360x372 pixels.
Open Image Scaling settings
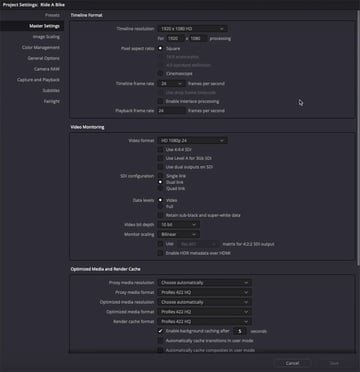pyautogui.click(x=46, y=37)
